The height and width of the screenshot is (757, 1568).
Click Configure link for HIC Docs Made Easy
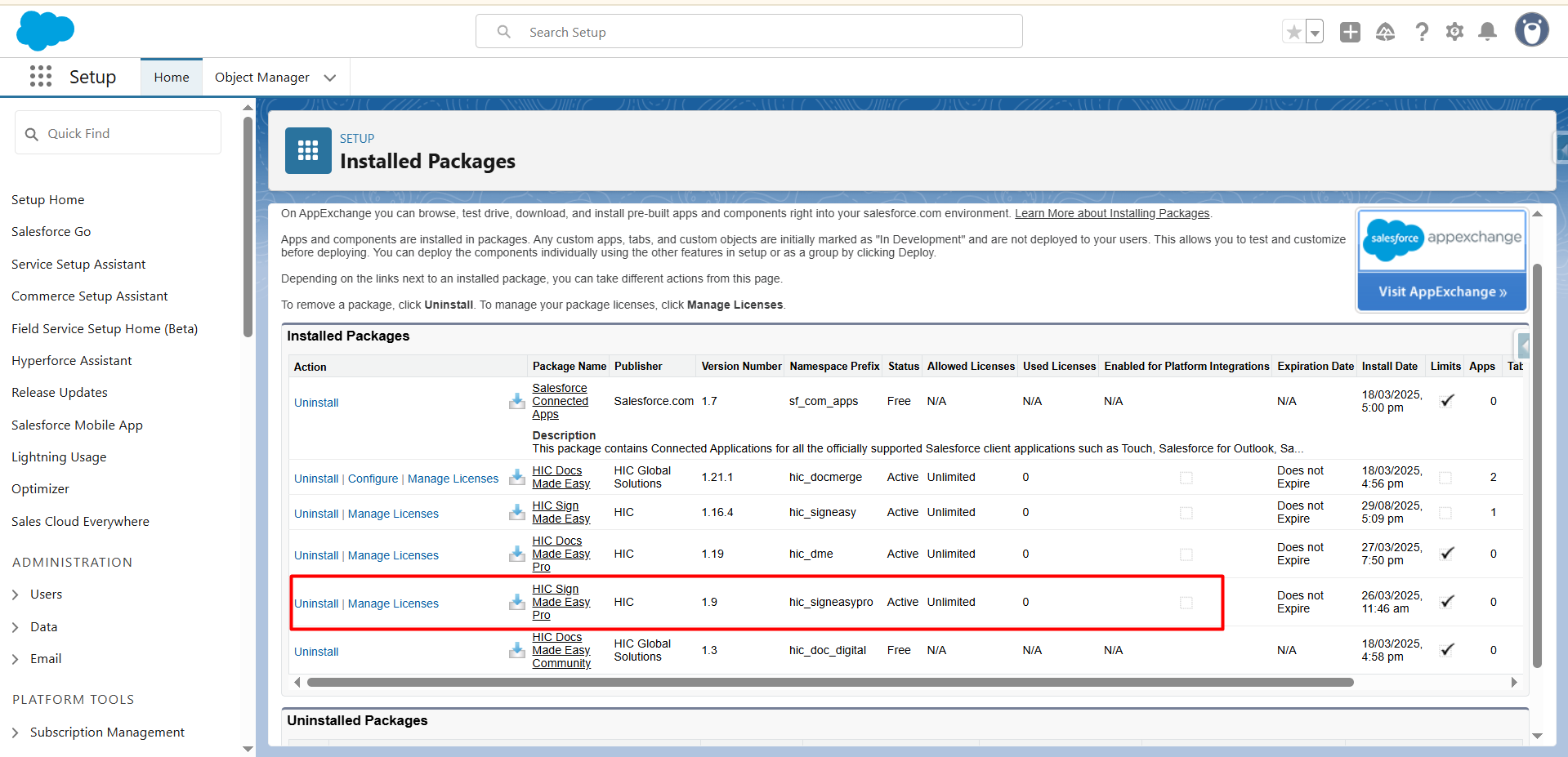point(373,479)
